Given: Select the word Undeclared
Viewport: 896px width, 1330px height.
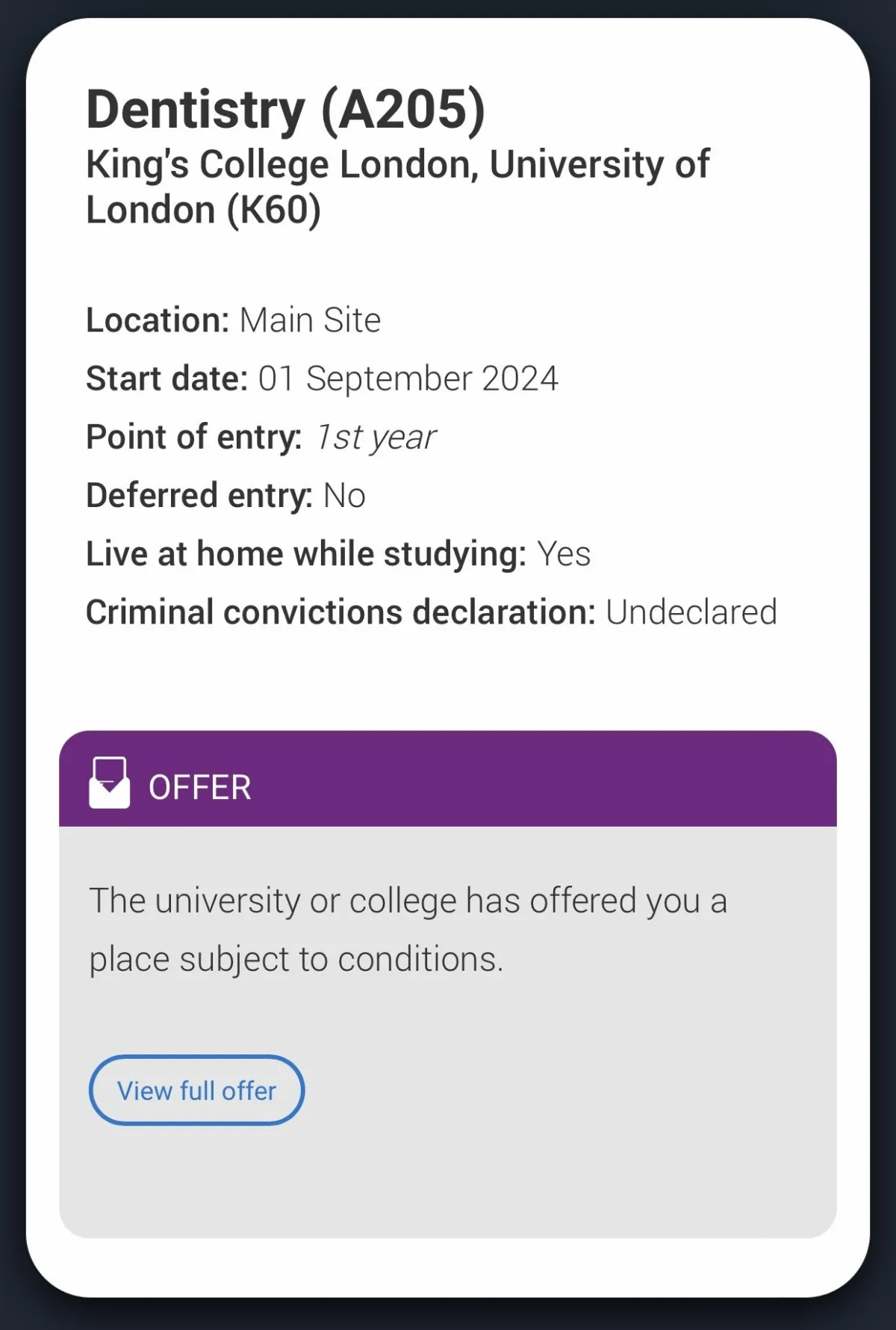Looking at the screenshot, I should pos(691,612).
